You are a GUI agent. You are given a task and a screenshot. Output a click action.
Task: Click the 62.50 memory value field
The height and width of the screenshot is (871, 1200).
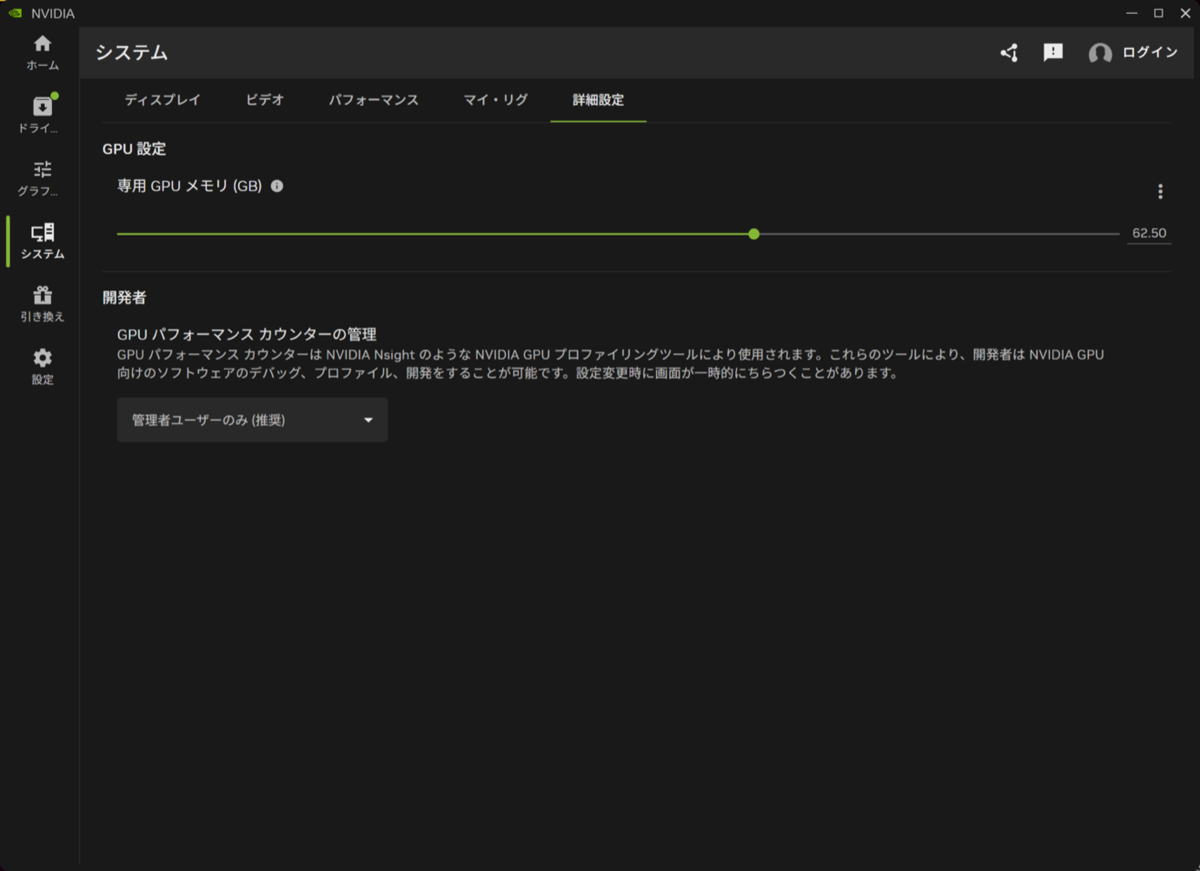pos(1149,234)
